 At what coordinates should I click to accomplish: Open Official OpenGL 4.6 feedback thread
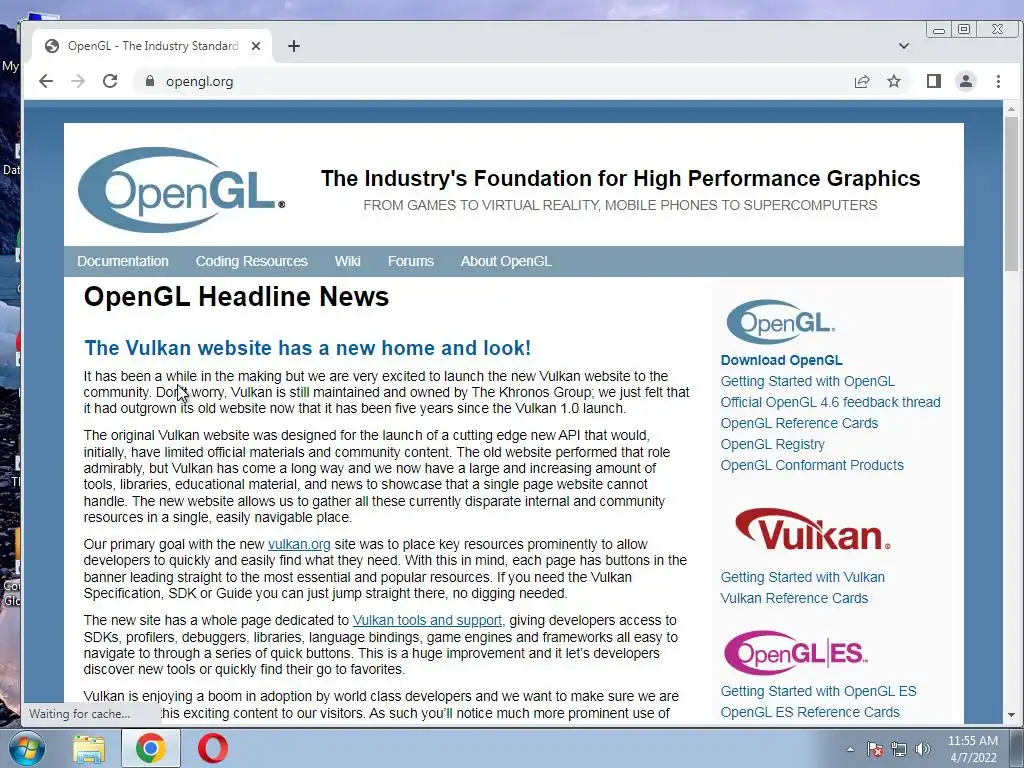click(x=831, y=402)
